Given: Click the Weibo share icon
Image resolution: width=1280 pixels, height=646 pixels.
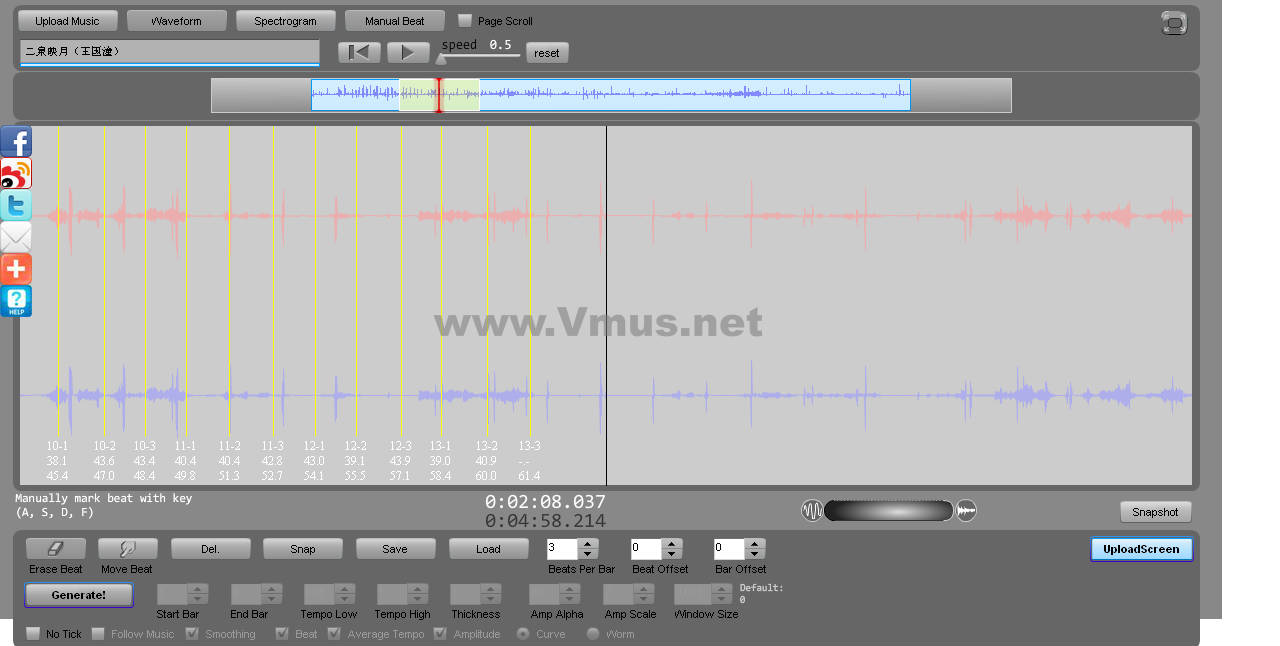Looking at the screenshot, I should [16, 174].
